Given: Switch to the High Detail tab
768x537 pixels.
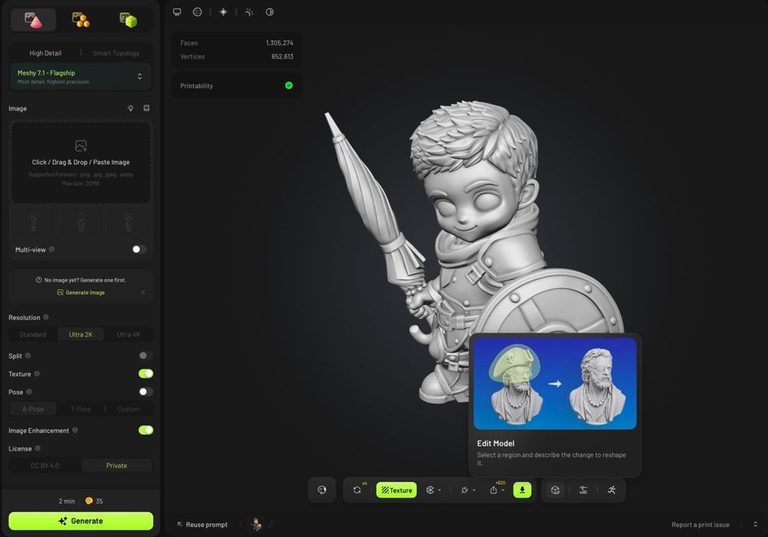Looking at the screenshot, I should (x=45, y=53).
